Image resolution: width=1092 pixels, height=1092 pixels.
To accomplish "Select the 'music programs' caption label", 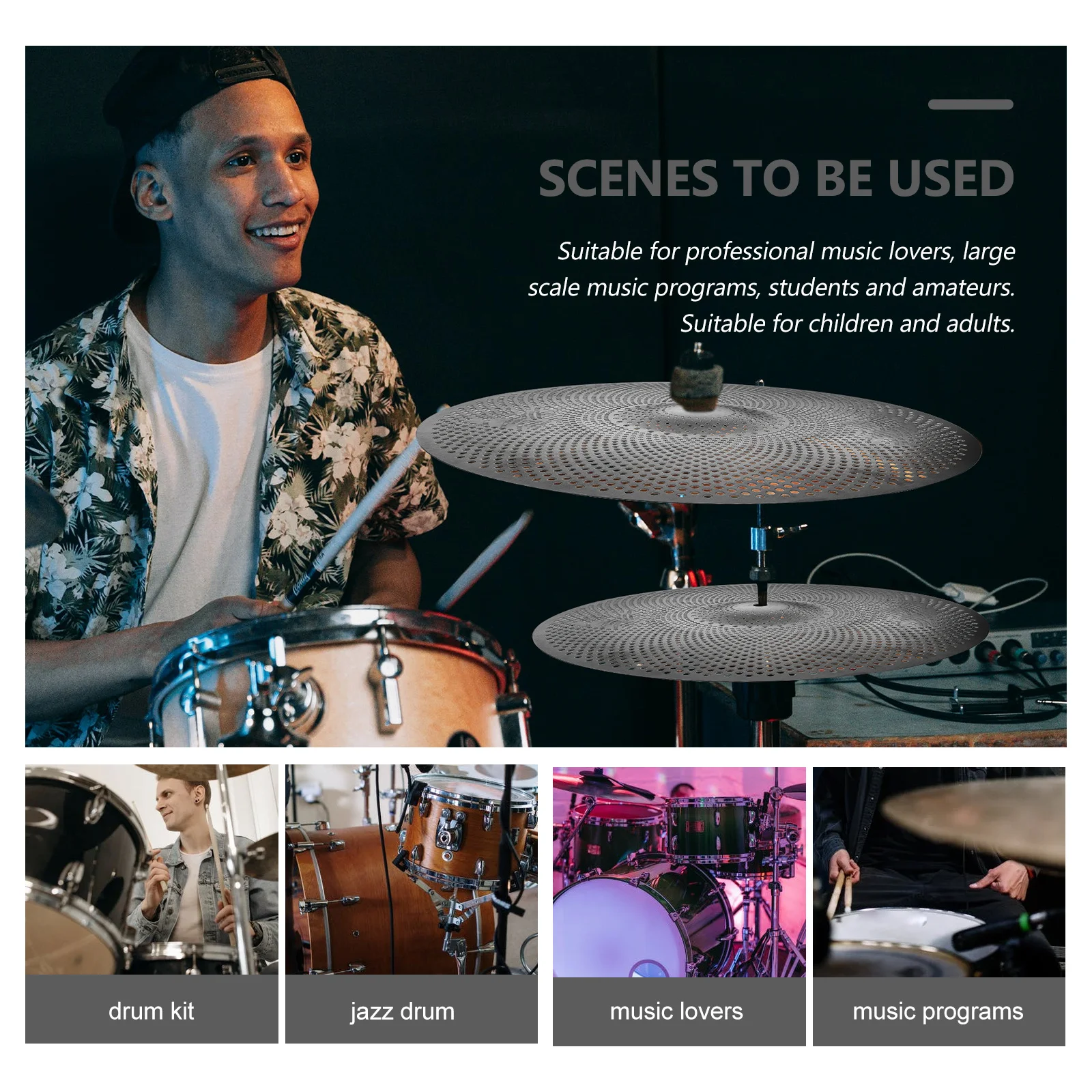I will (x=939, y=1011).
